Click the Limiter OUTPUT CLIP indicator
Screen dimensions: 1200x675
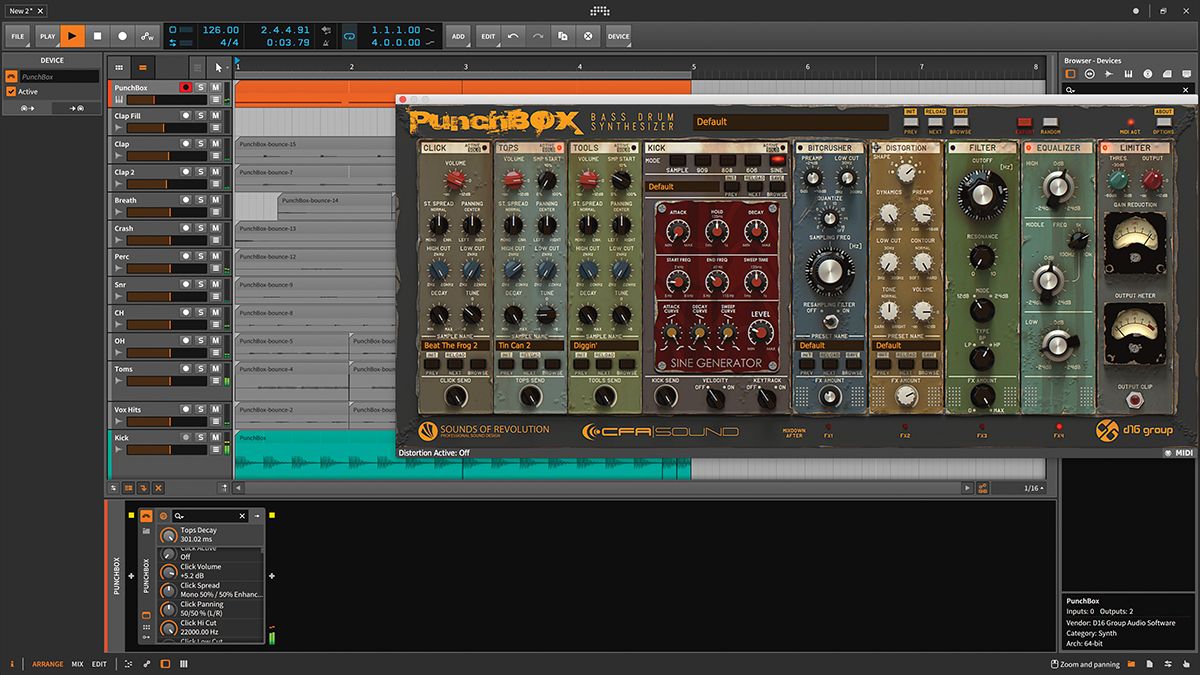[x=1137, y=400]
